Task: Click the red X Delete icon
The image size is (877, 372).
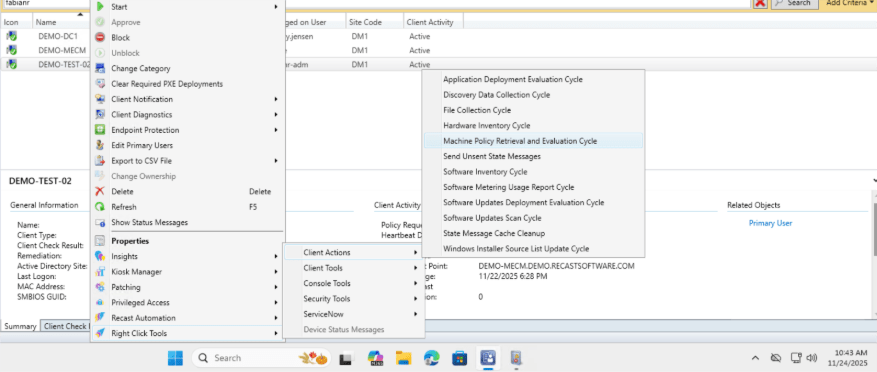Action: (x=100, y=191)
